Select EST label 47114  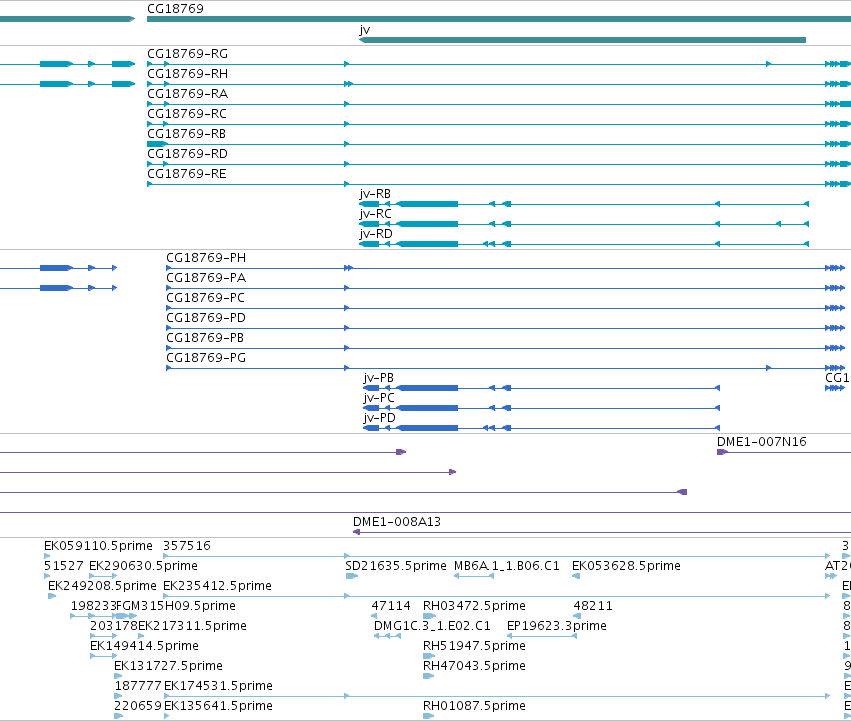click(391, 606)
